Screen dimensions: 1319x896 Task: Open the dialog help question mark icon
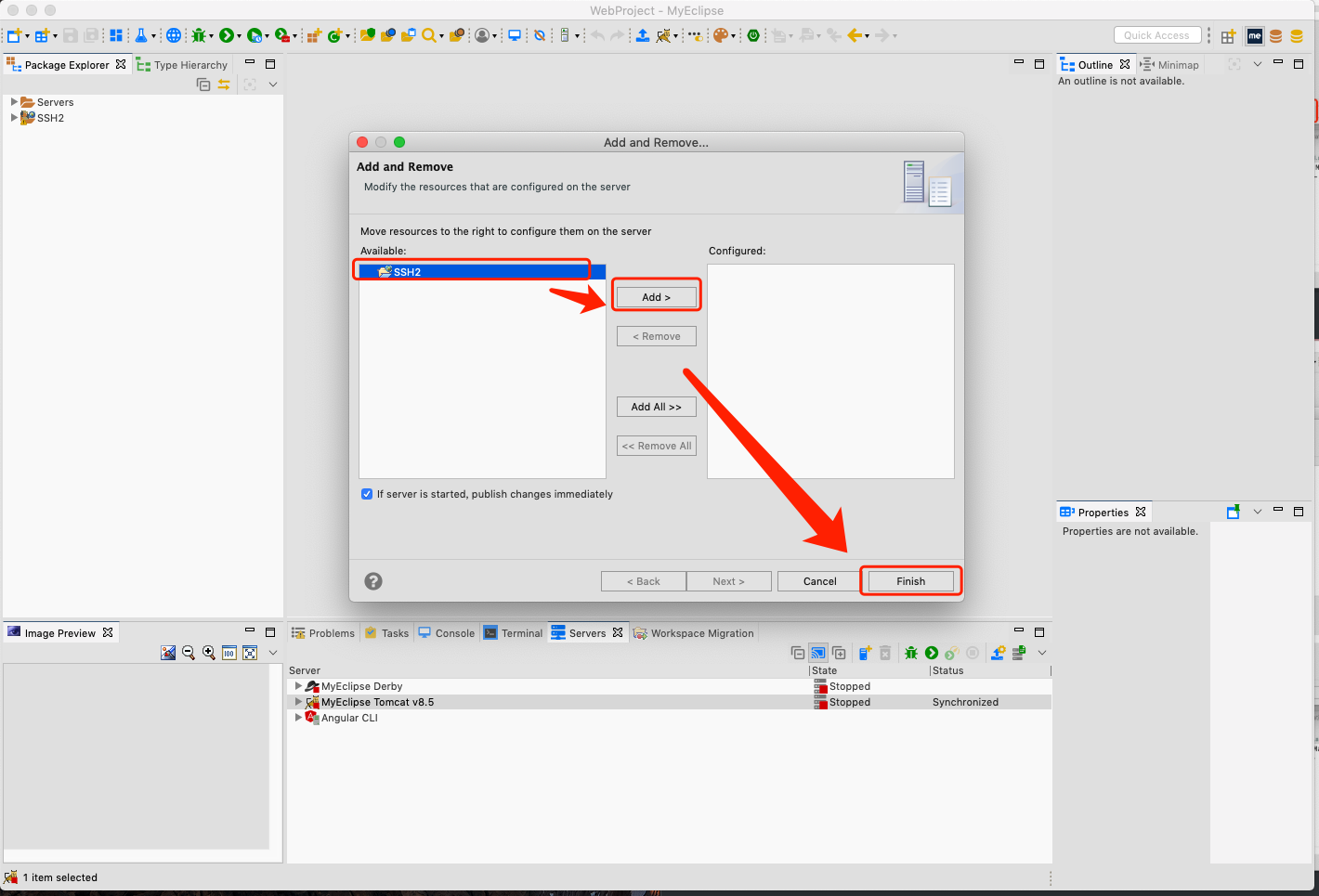click(373, 581)
